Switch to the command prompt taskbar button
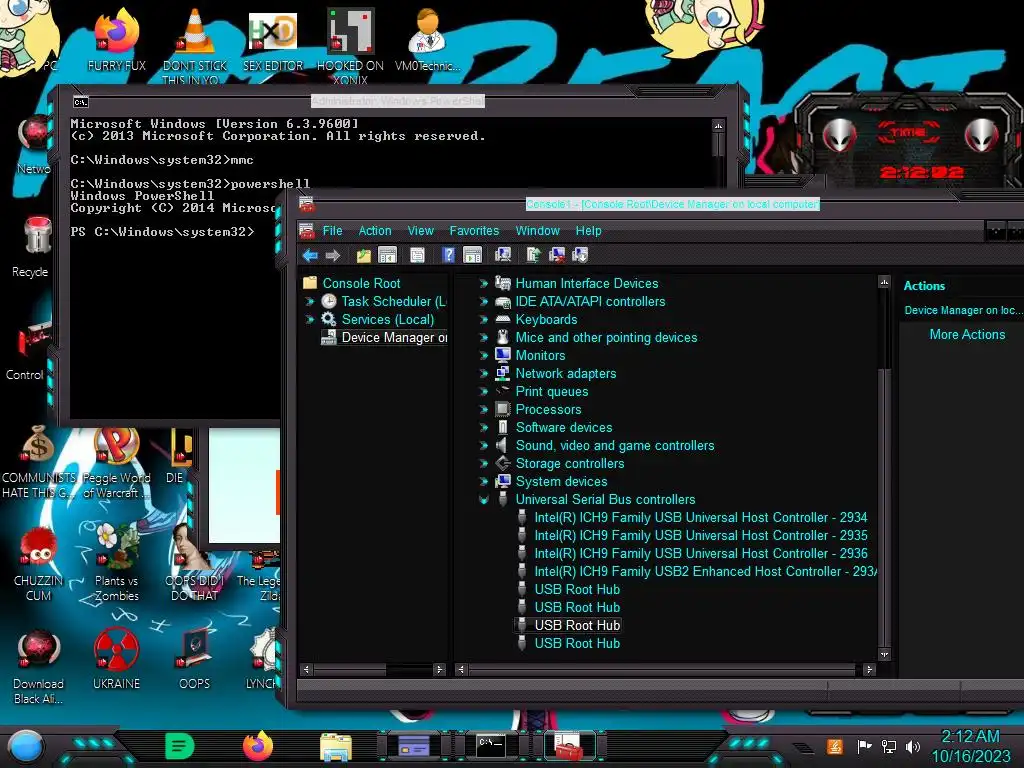1024x768 pixels. (490, 746)
